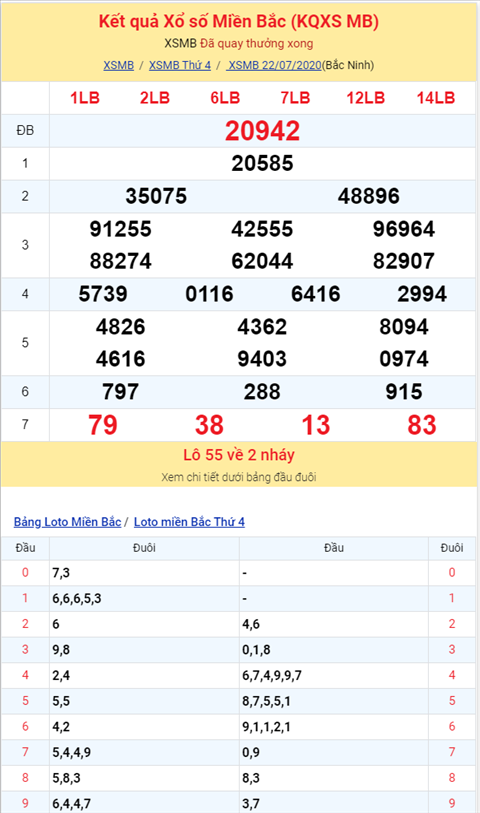Click third prize number 88274

(x=121, y=261)
